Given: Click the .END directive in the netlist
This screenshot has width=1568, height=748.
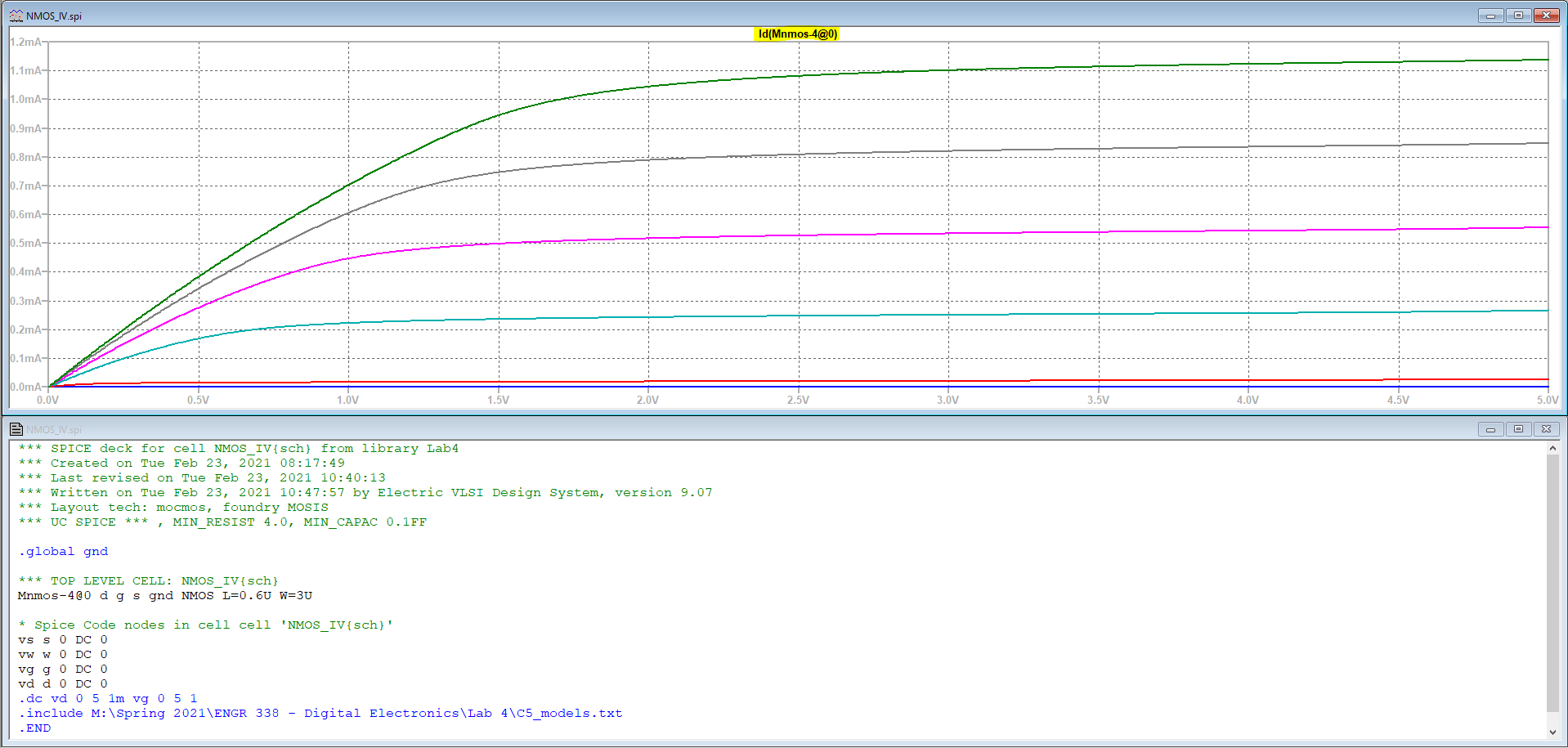Looking at the screenshot, I should coord(34,728).
